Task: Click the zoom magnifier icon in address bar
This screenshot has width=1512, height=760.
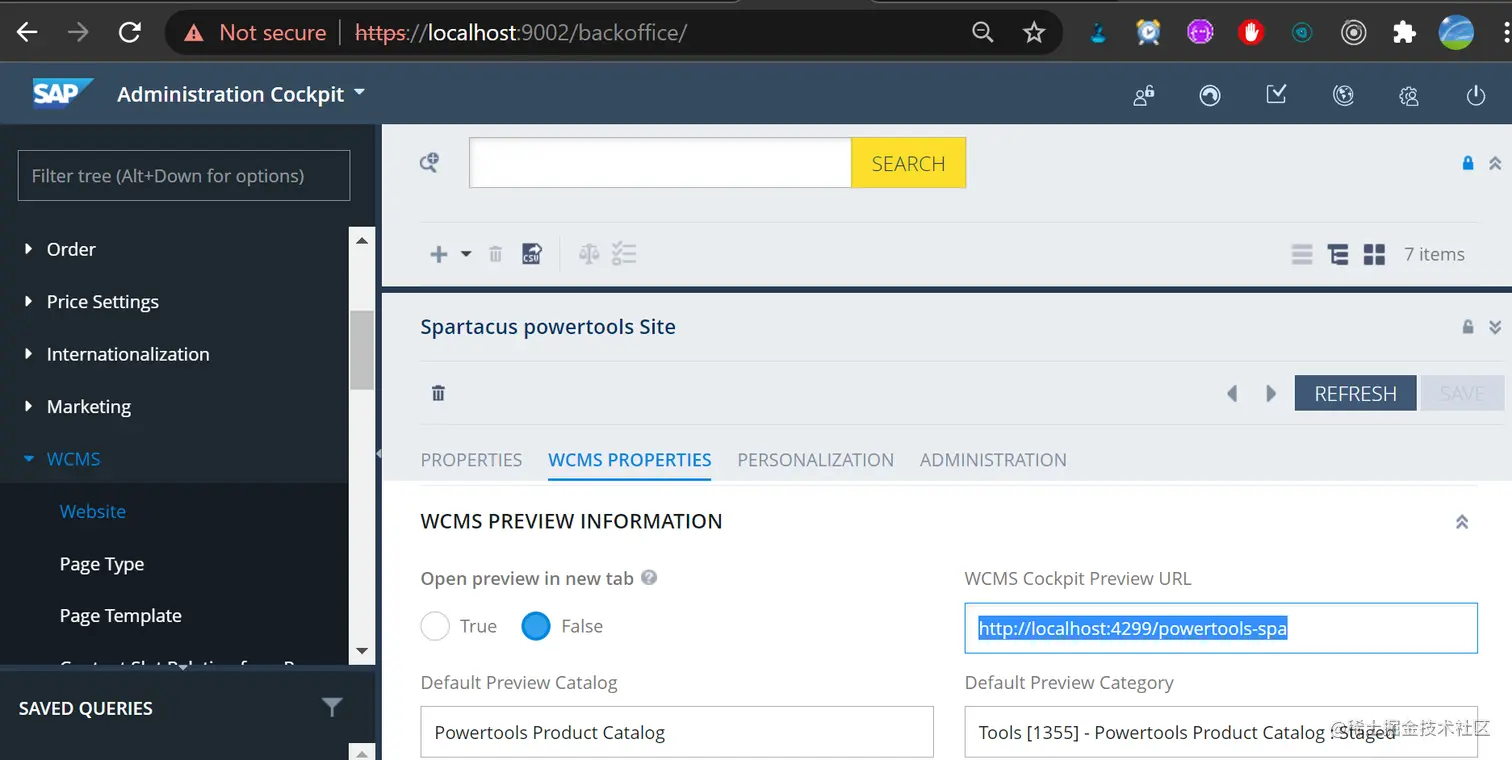Action: coord(983,33)
